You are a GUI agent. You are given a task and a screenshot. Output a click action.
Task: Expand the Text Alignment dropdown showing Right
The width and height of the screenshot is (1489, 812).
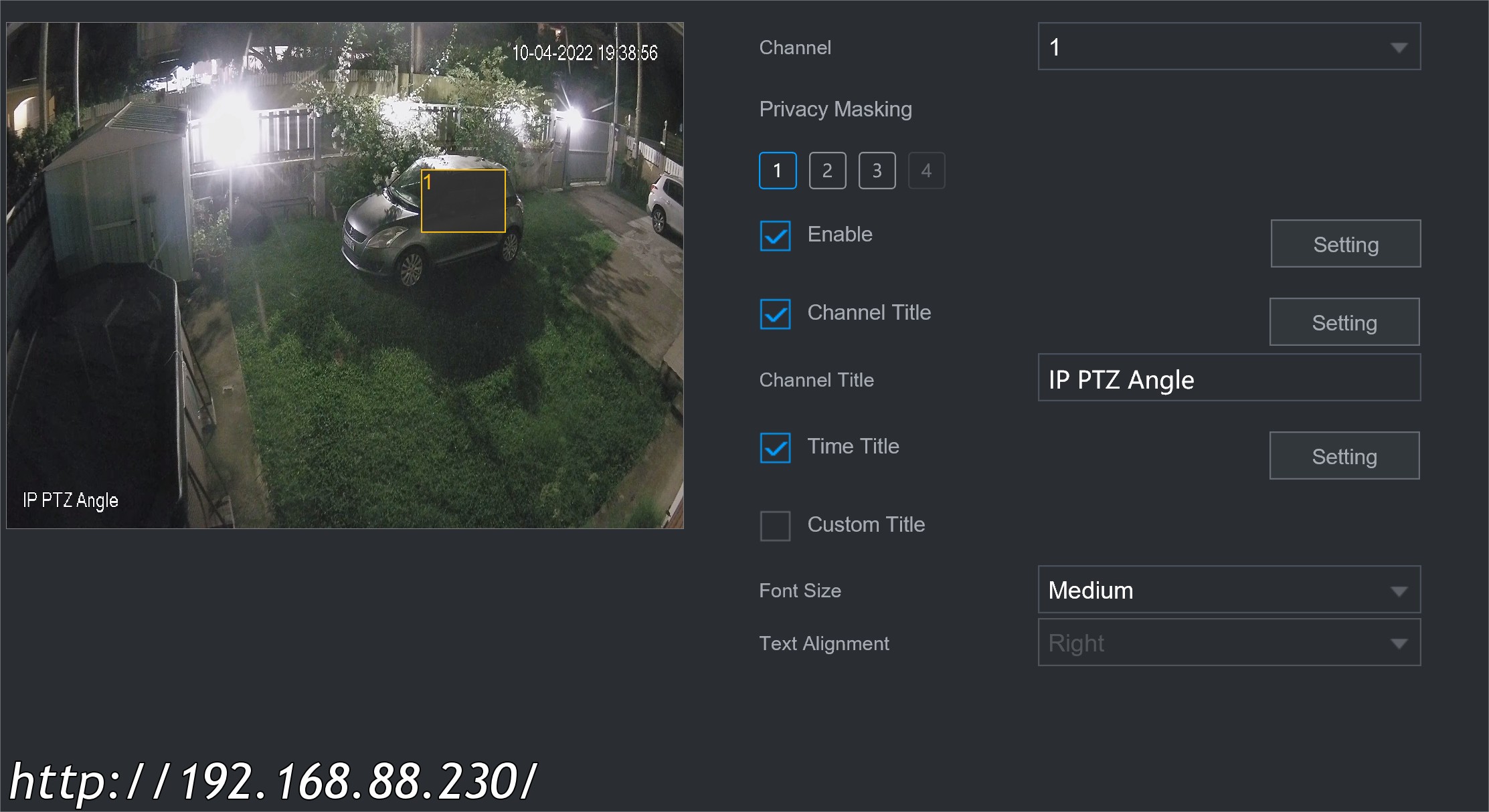(x=1229, y=643)
